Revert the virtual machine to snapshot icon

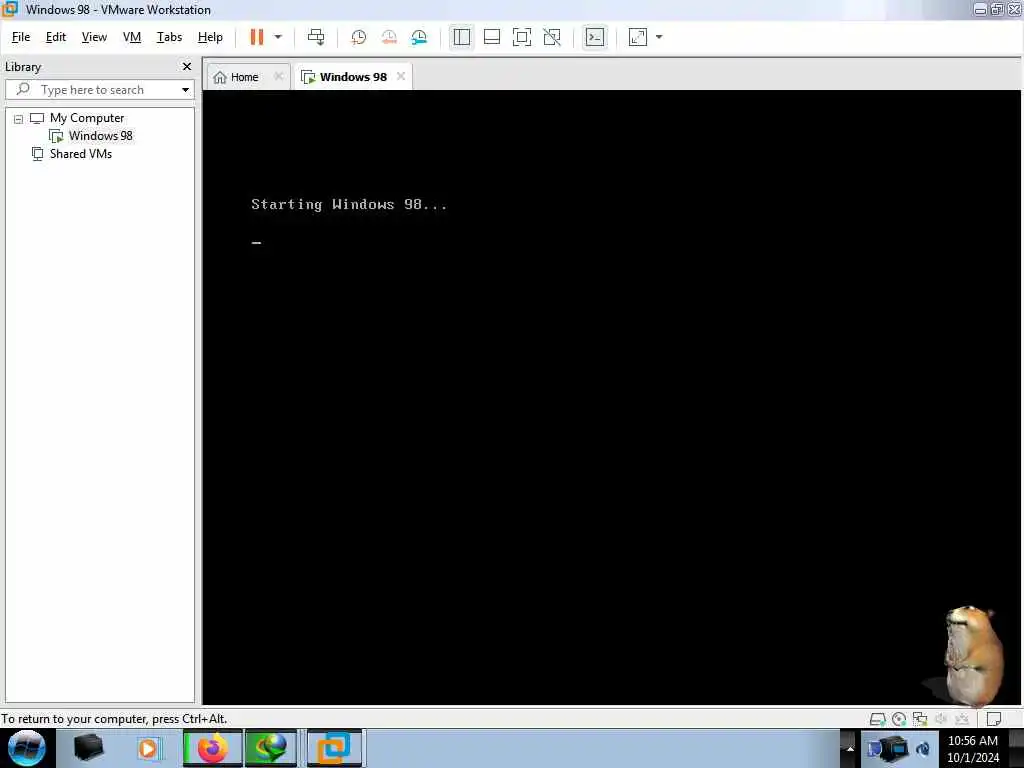tap(389, 37)
